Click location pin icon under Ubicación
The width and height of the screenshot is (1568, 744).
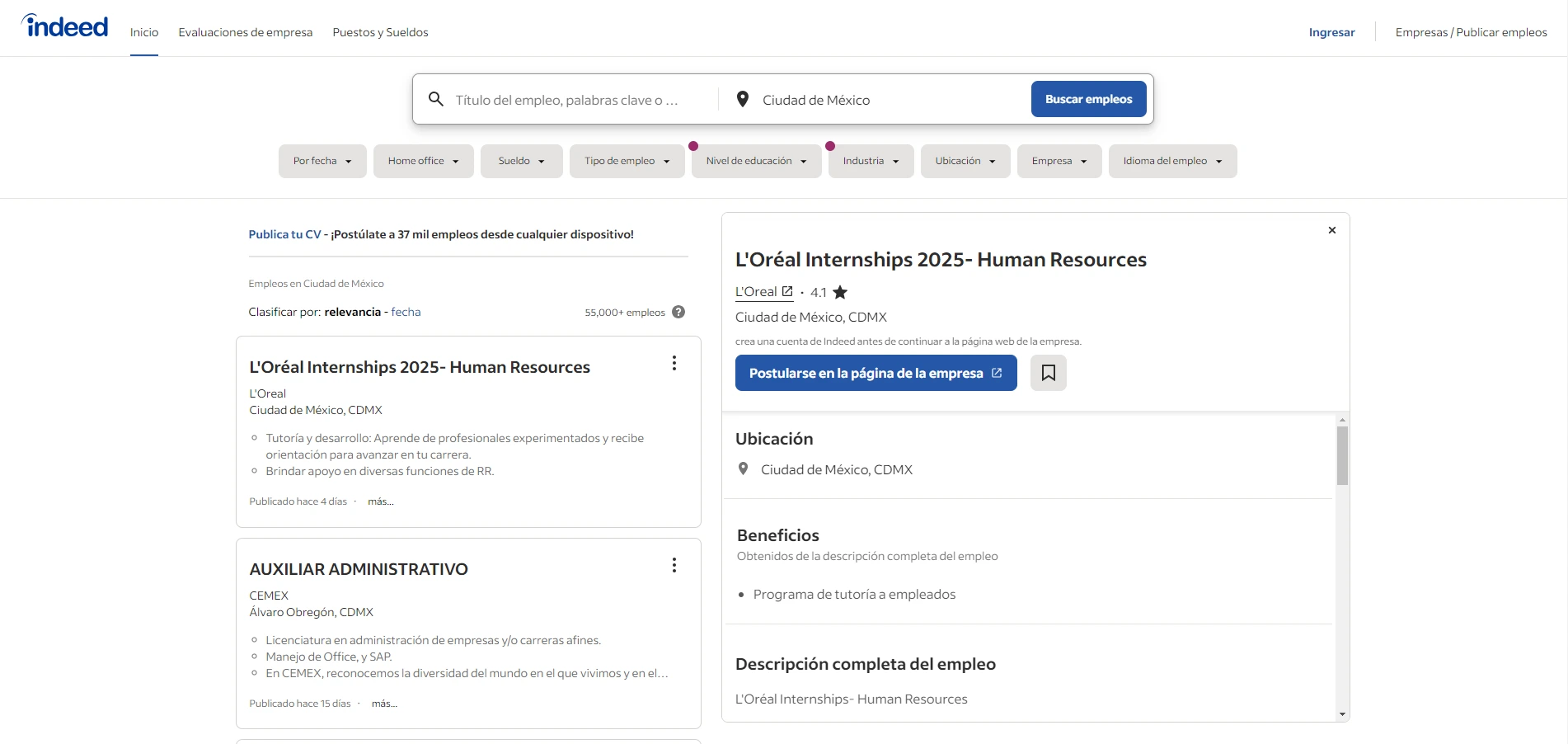click(x=743, y=469)
